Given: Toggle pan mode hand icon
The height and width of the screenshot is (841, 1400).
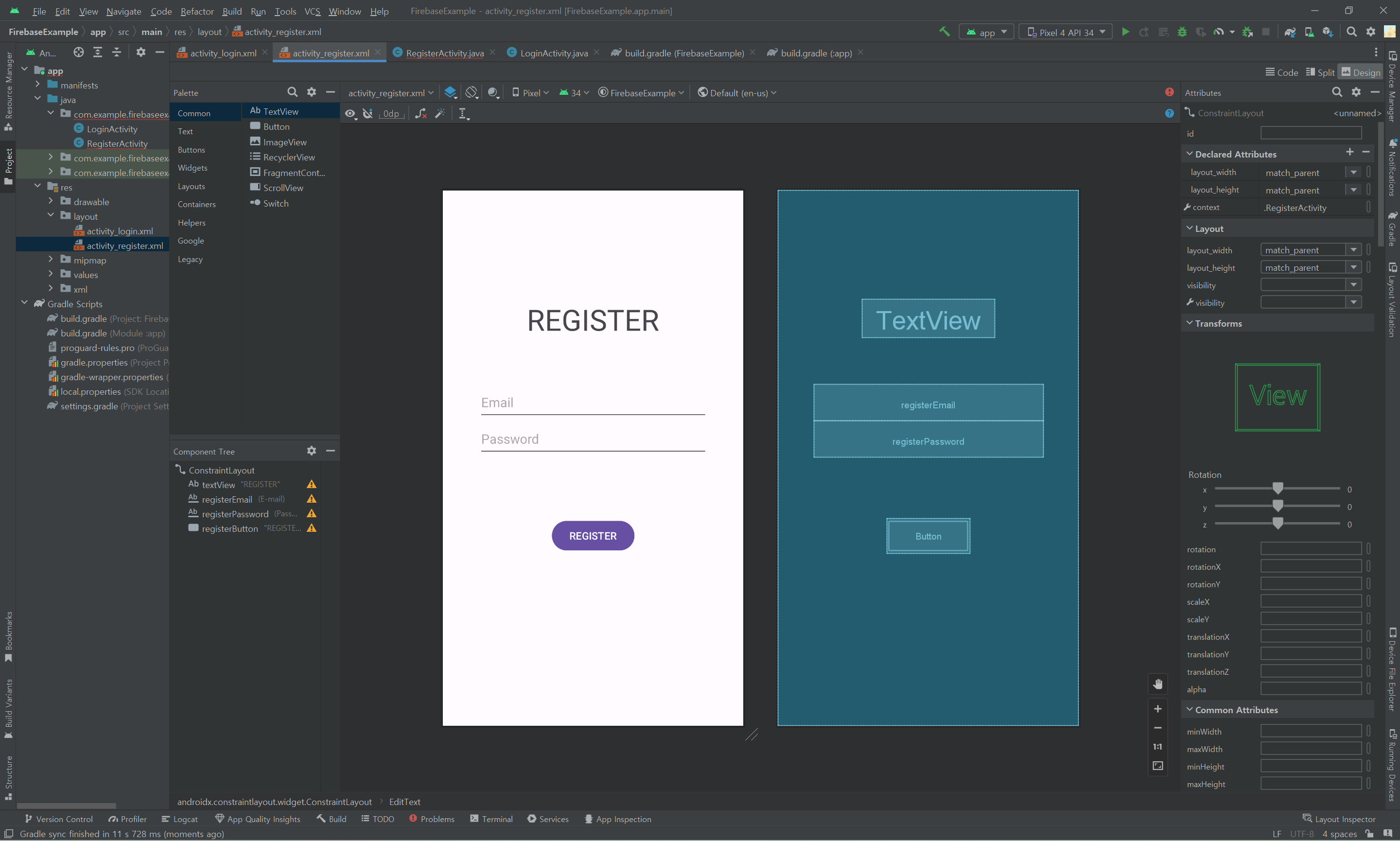Looking at the screenshot, I should 1157,684.
